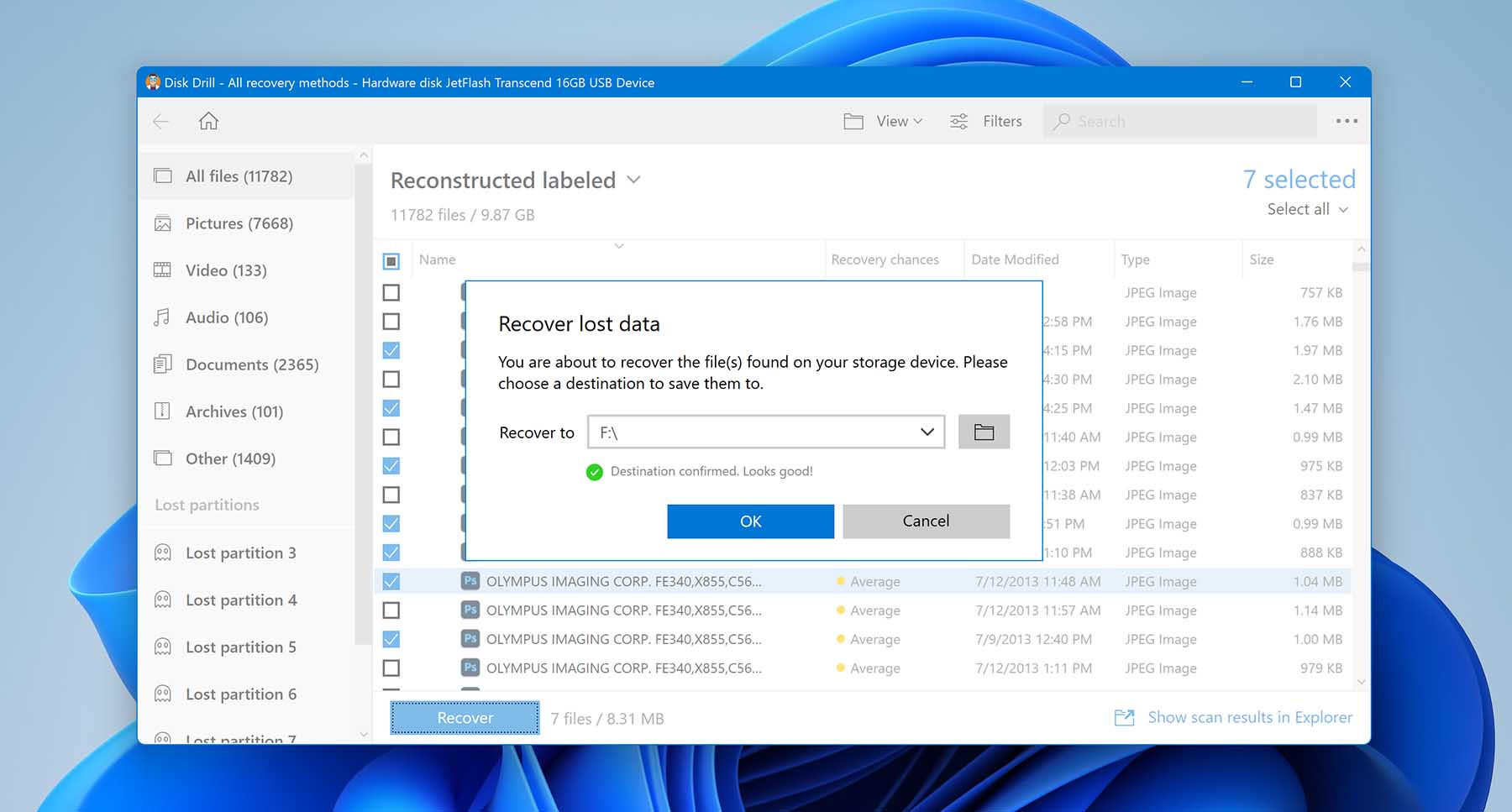Check the box for the 979 KB file

click(391, 668)
